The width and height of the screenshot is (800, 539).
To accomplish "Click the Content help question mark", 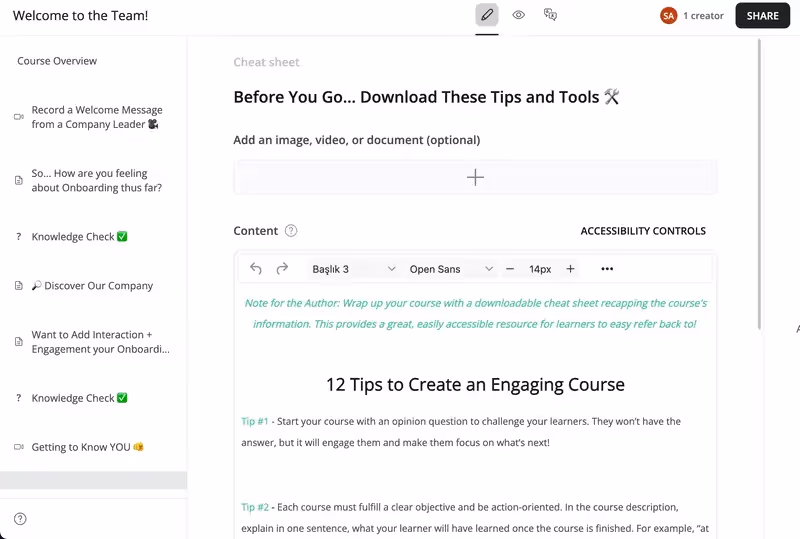I will [291, 231].
